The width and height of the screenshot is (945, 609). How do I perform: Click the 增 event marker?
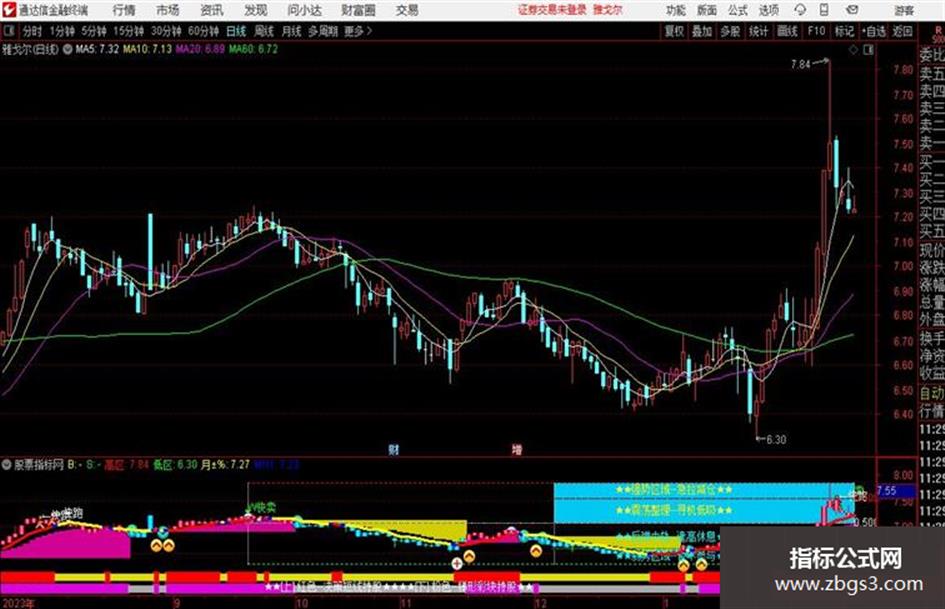pyautogui.click(x=516, y=449)
